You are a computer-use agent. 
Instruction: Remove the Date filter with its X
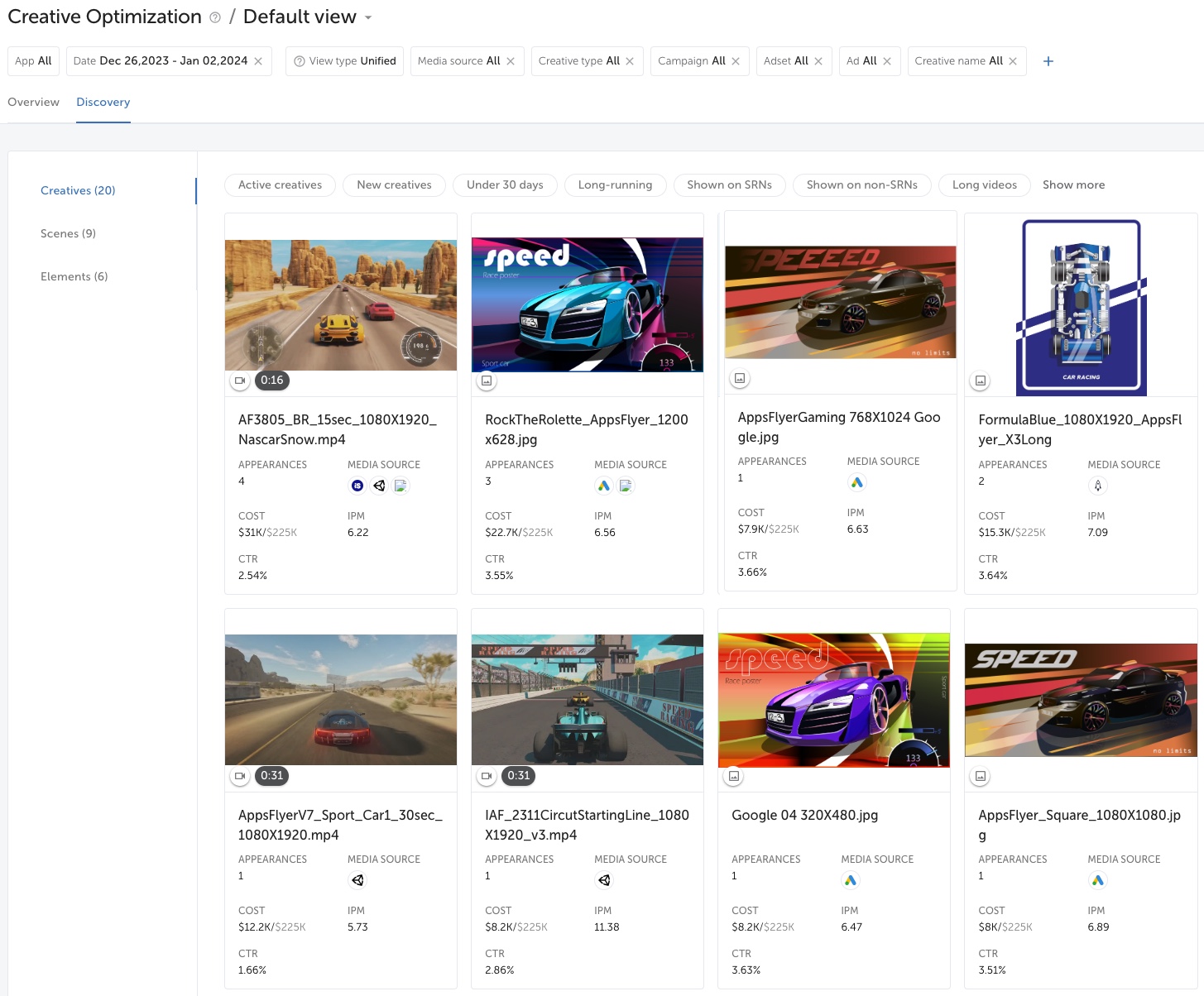(258, 61)
